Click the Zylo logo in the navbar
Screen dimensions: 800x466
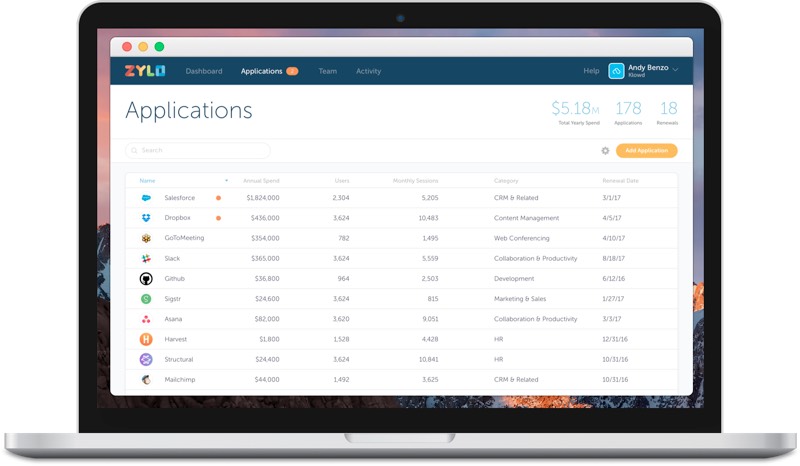(x=145, y=71)
